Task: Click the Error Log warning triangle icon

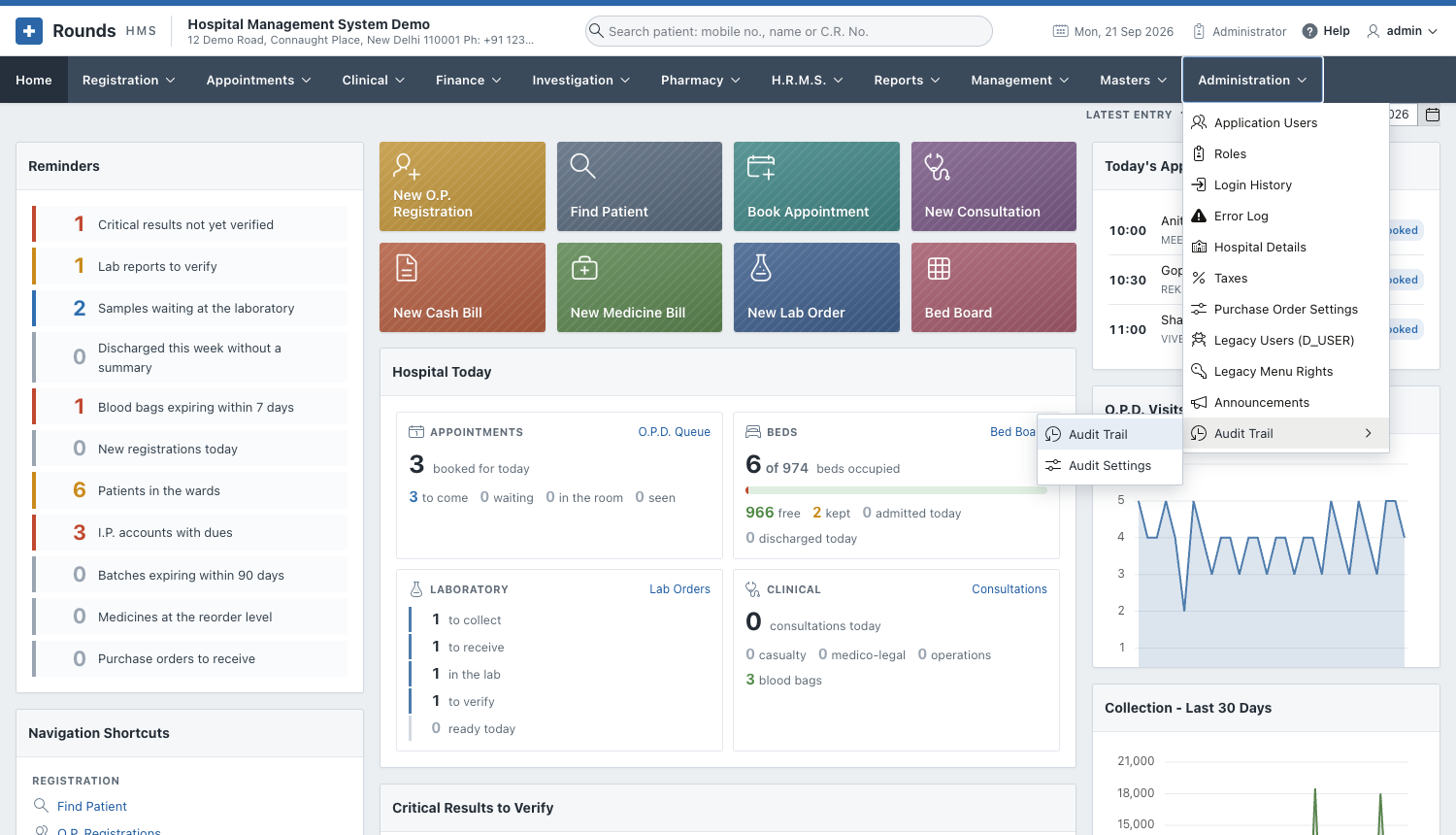Action: (x=1199, y=216)
